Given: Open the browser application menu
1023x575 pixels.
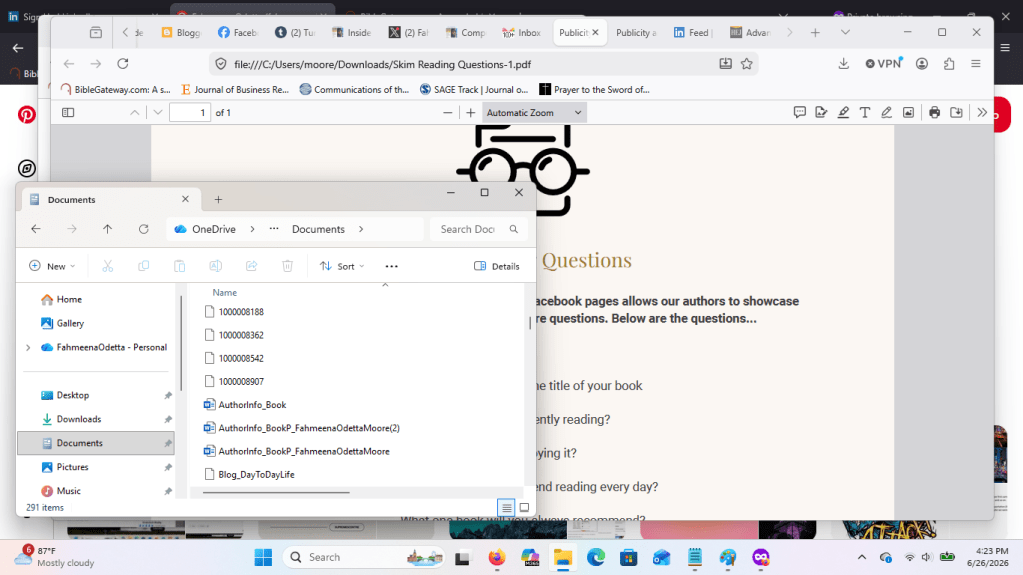Looking at the screenshot, I should click(x=975, y=64).
